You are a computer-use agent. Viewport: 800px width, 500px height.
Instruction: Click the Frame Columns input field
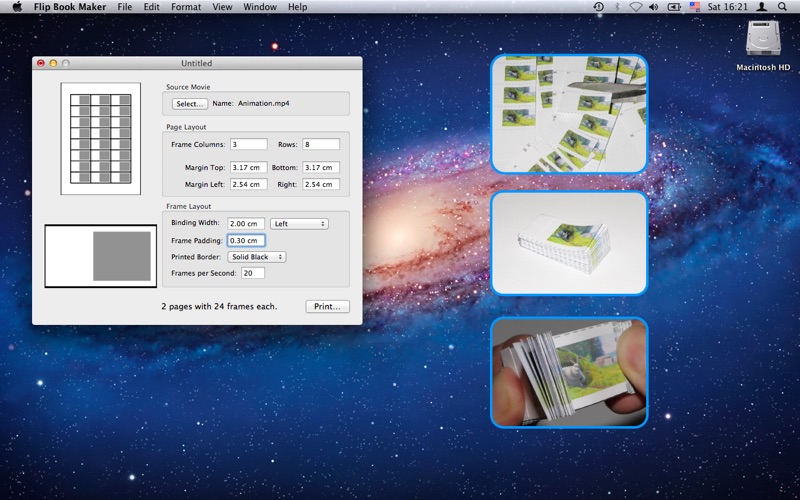tap(248, 144)
